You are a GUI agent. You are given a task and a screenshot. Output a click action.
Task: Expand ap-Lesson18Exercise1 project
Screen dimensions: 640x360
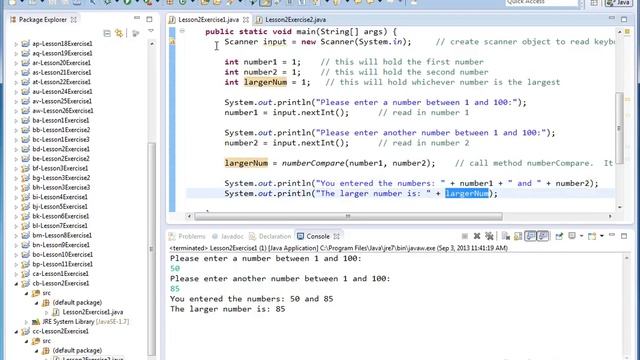16,44
